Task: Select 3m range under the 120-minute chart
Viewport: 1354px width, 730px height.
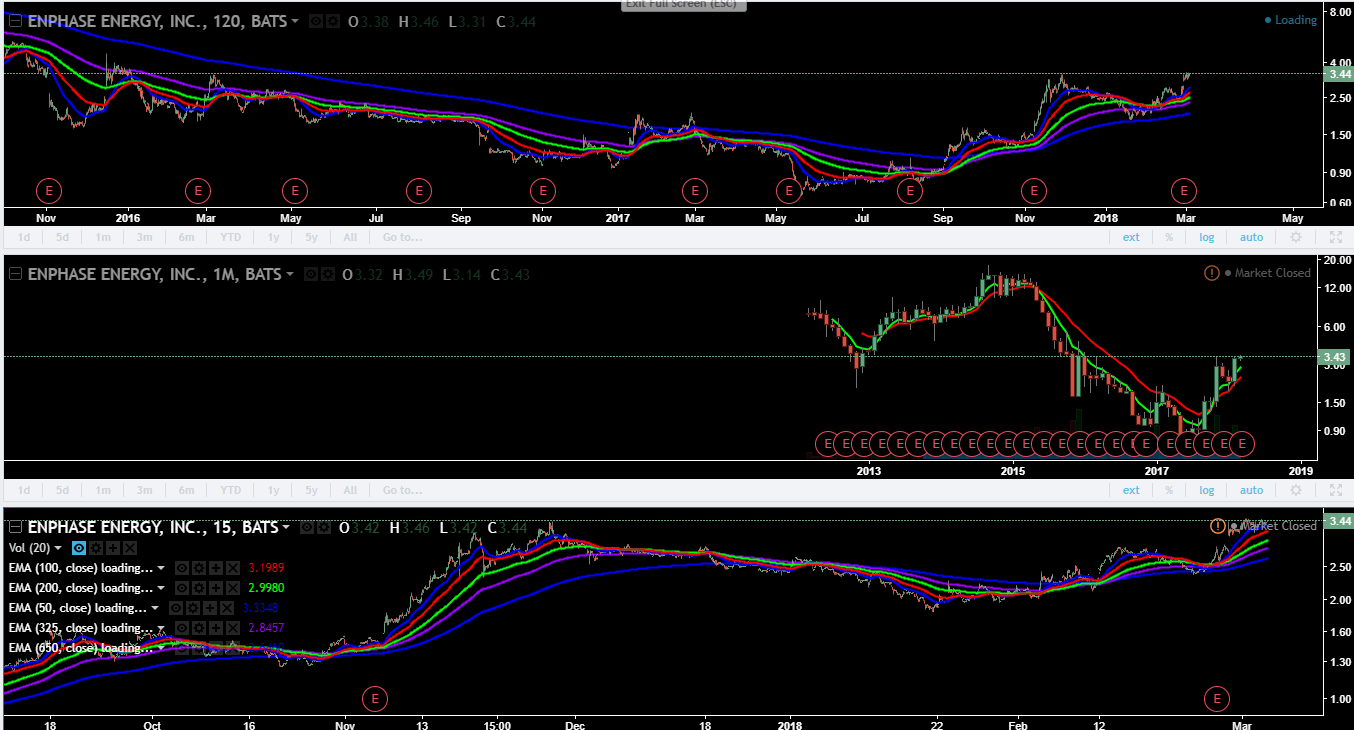Action: click(144, 237)
